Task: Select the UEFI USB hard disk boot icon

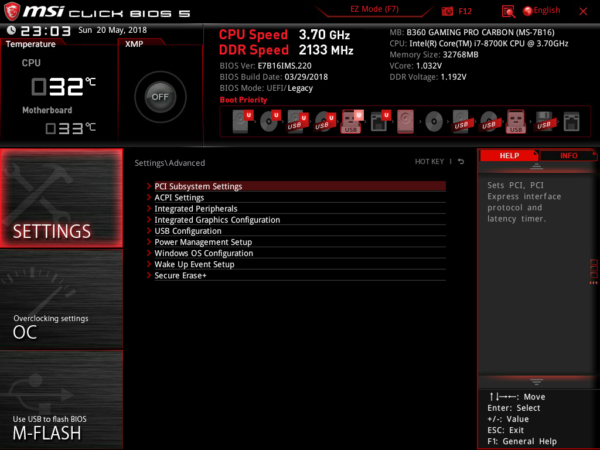Action: coord(297,121)
